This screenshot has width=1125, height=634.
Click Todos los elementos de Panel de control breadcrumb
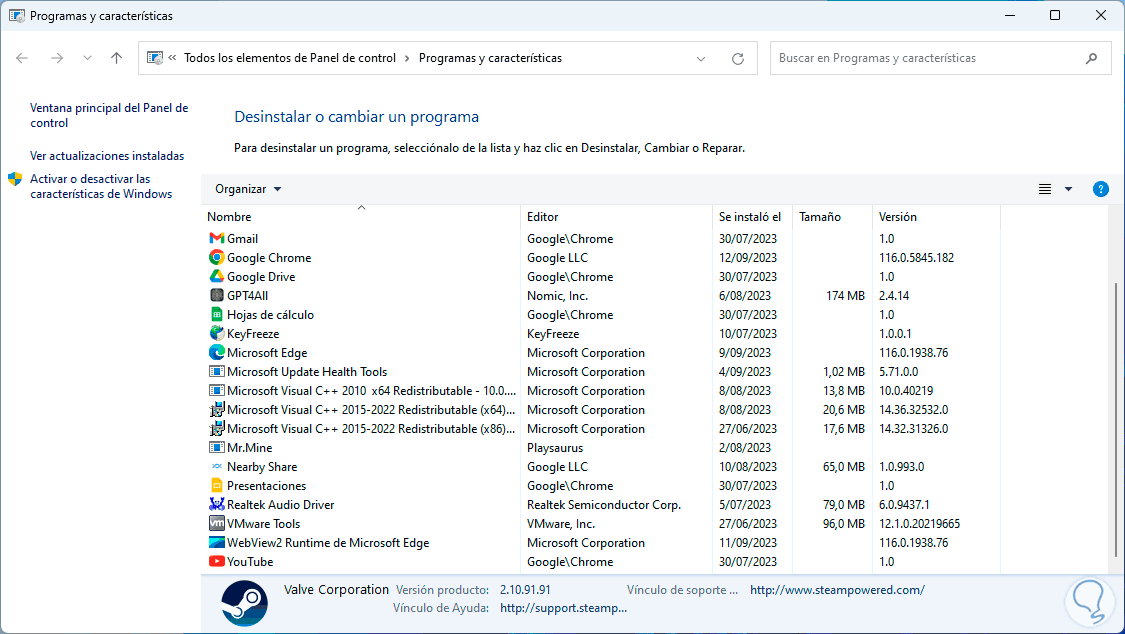point(290,58)
